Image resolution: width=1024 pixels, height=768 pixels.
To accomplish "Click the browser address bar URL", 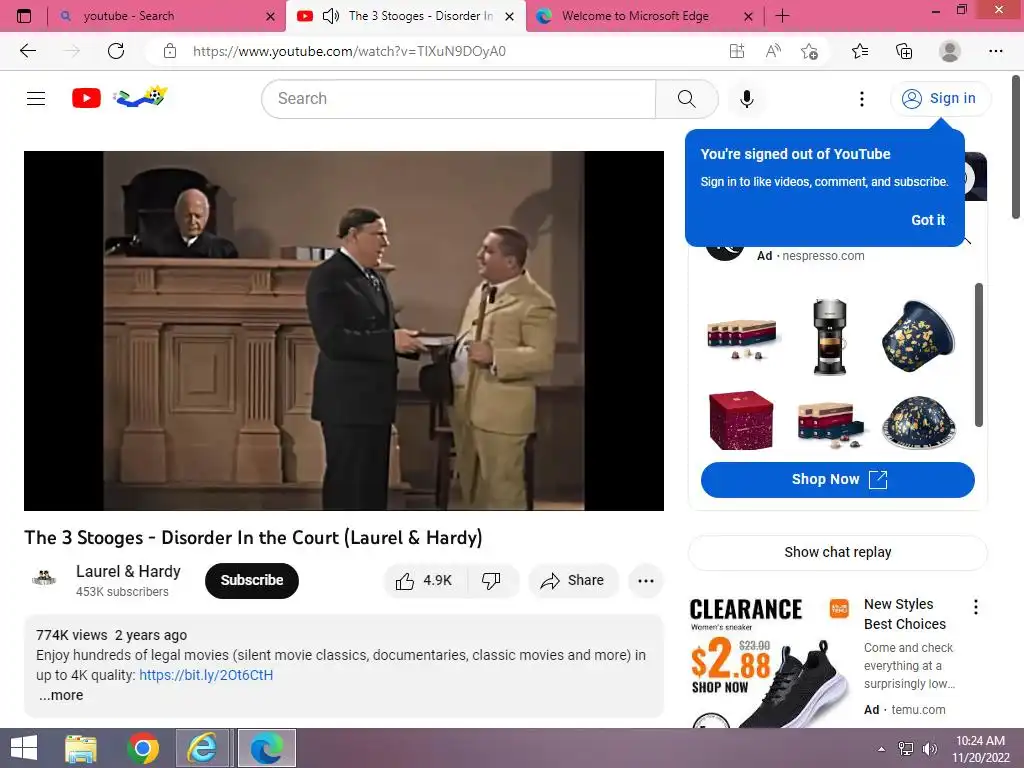I will [349, 51].
